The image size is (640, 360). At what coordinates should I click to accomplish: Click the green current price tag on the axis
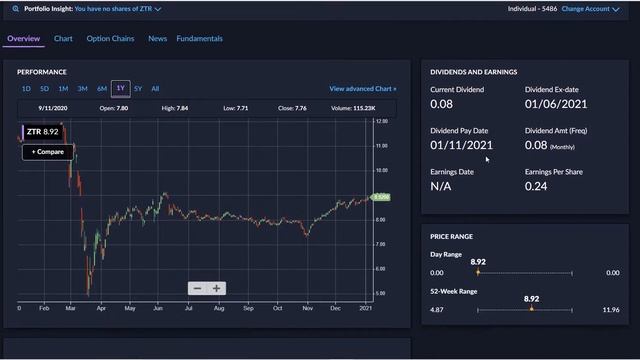pos(381,197)
